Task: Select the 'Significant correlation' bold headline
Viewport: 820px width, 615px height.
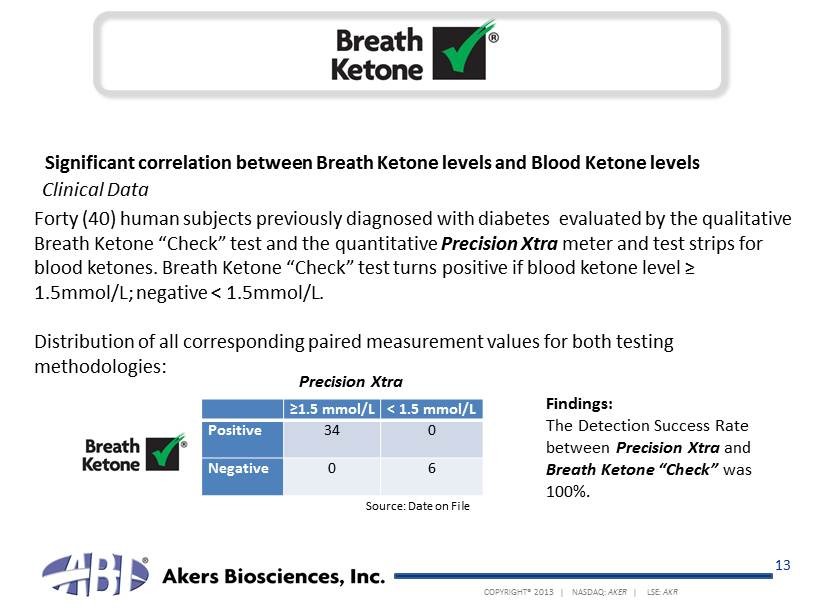Action: pyautogui.click(x=372, y=162)
